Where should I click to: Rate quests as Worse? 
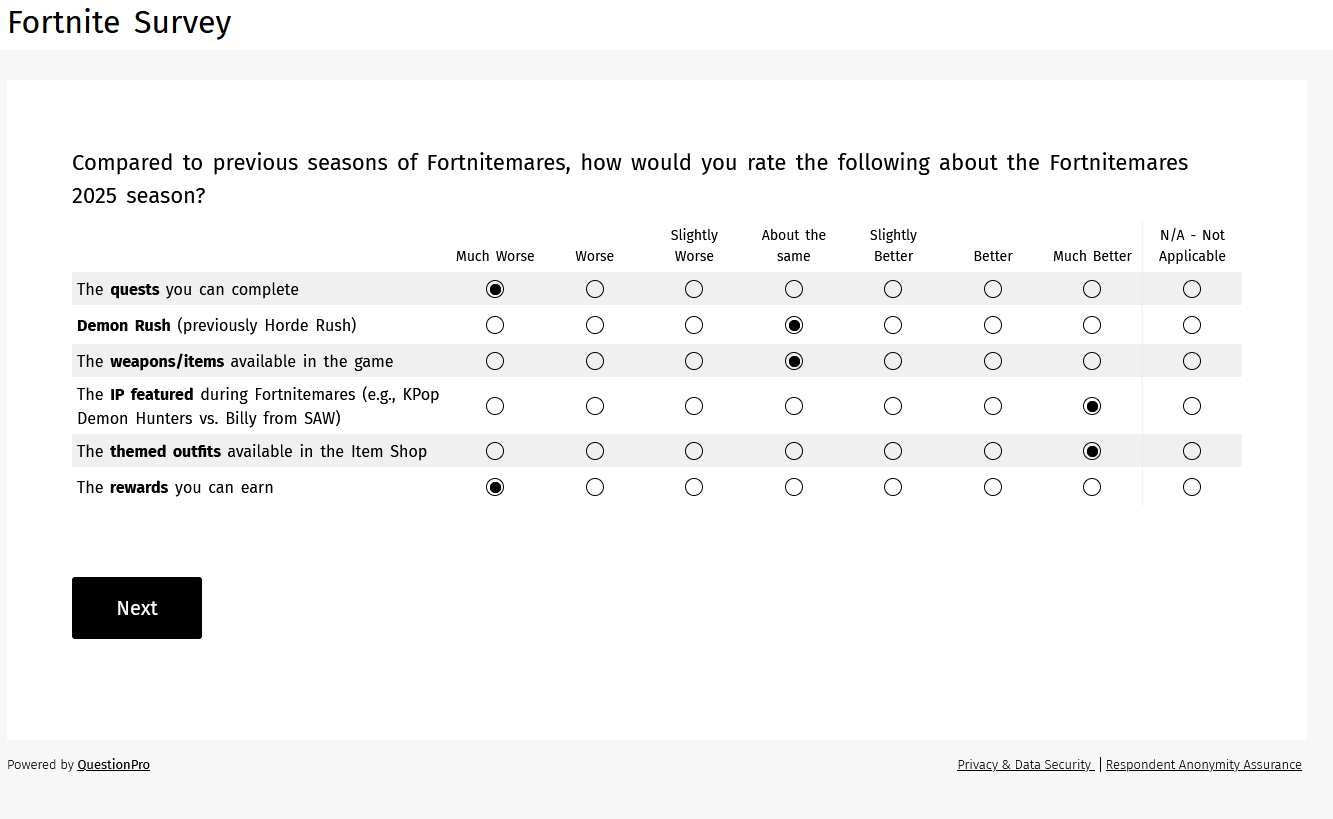click(x=595, y=289)
